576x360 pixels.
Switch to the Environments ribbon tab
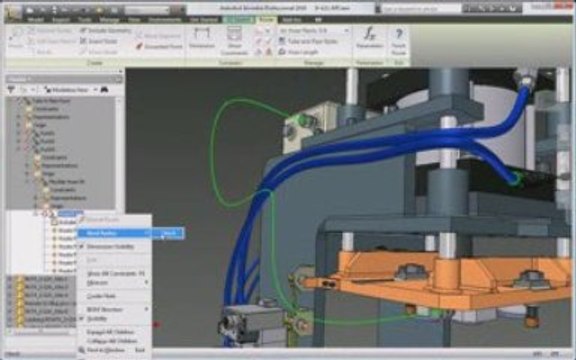point(164,19)
